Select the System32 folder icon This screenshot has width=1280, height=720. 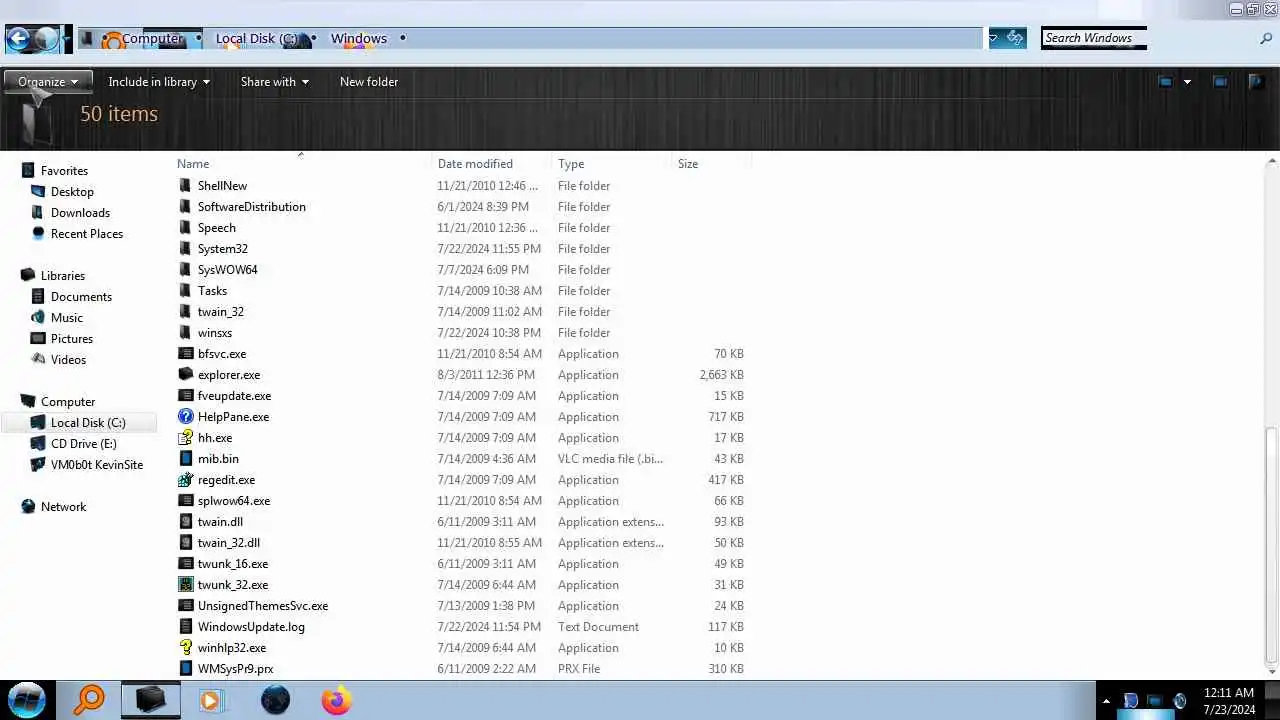pyautogui.click(x=185, y=249)
